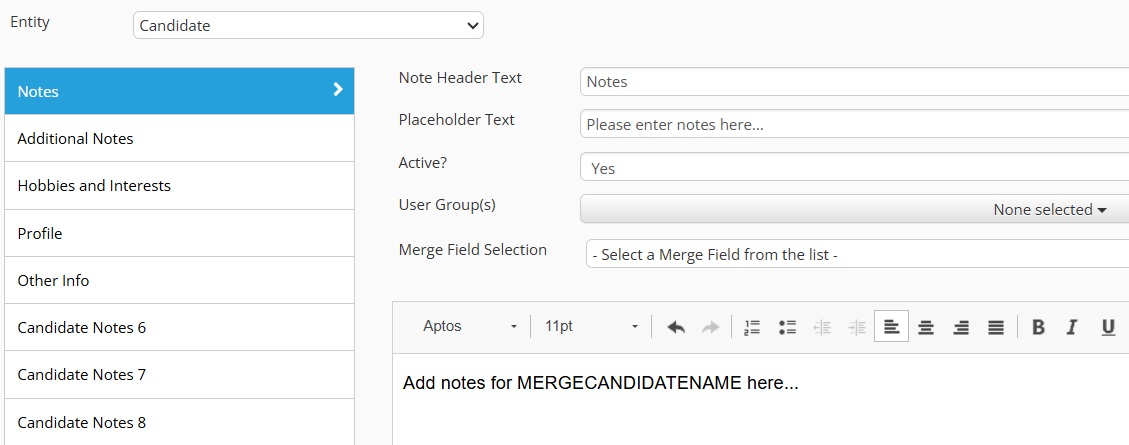Viewport: 1129px width, 445px height.
Task: Insert a numbered list
Action: [x=752, y=327]
